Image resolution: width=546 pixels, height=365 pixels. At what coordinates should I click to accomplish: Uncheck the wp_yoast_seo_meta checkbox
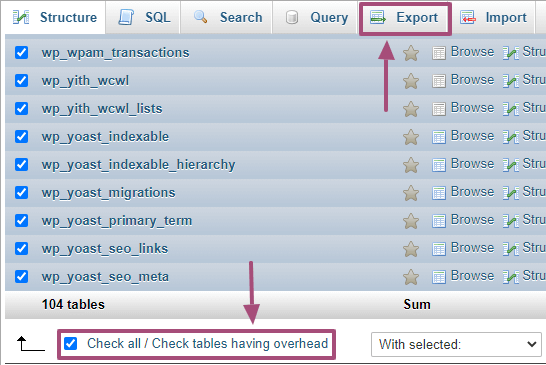(x=22, y=277)
